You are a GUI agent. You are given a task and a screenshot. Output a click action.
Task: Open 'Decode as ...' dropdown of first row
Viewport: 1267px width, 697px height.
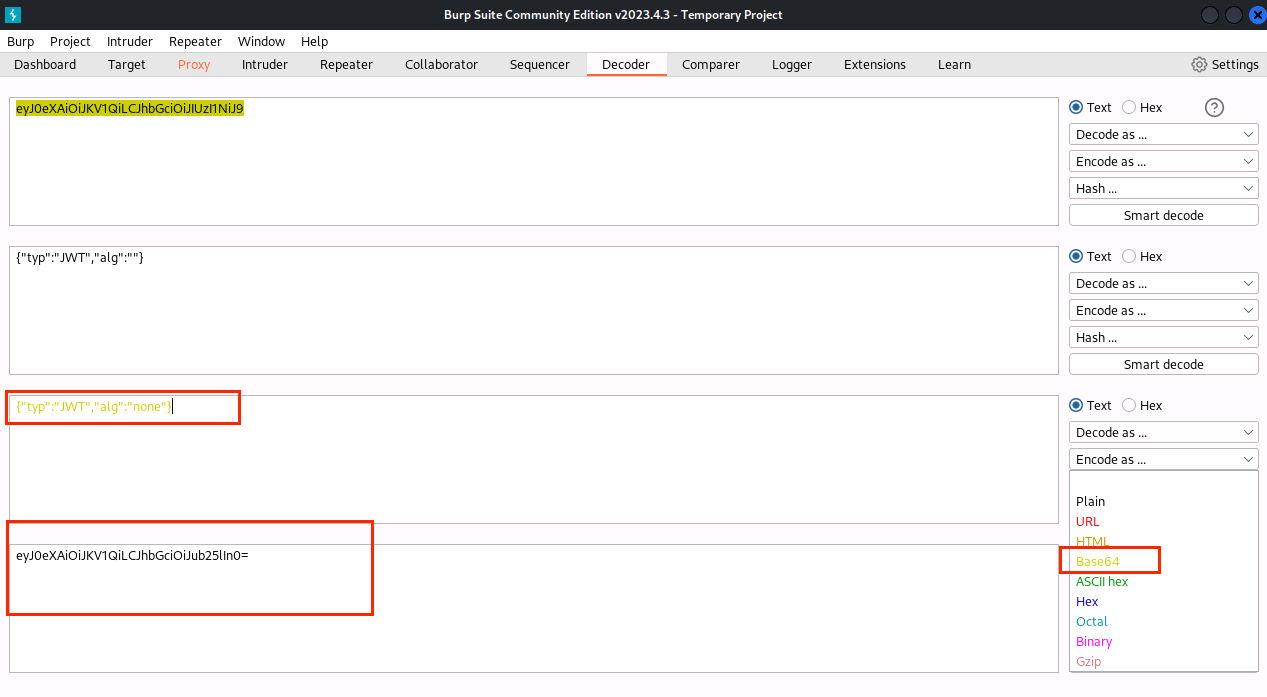click(1164, 134)
